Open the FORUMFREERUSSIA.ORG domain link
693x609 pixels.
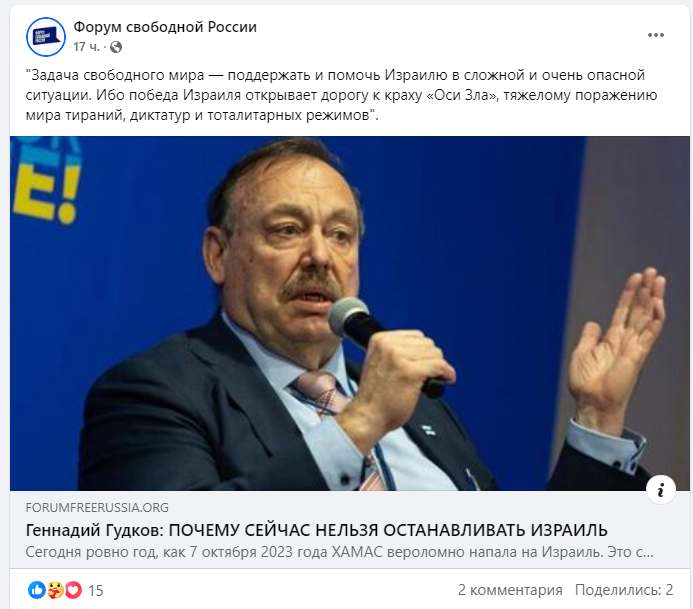coord(97,507)
